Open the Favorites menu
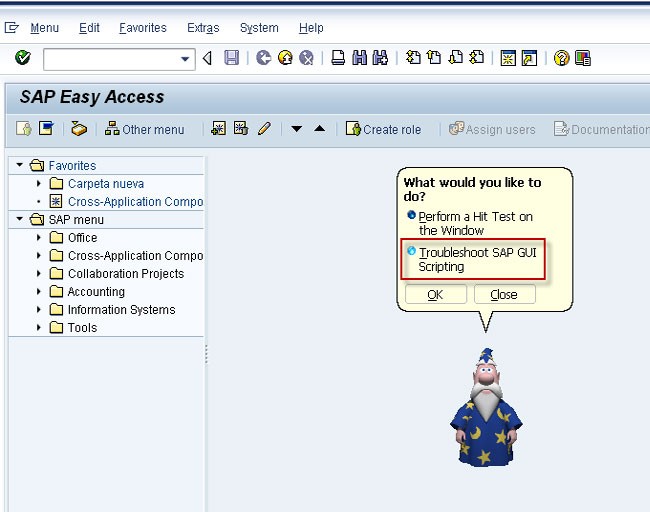 (x=143, y=28)
